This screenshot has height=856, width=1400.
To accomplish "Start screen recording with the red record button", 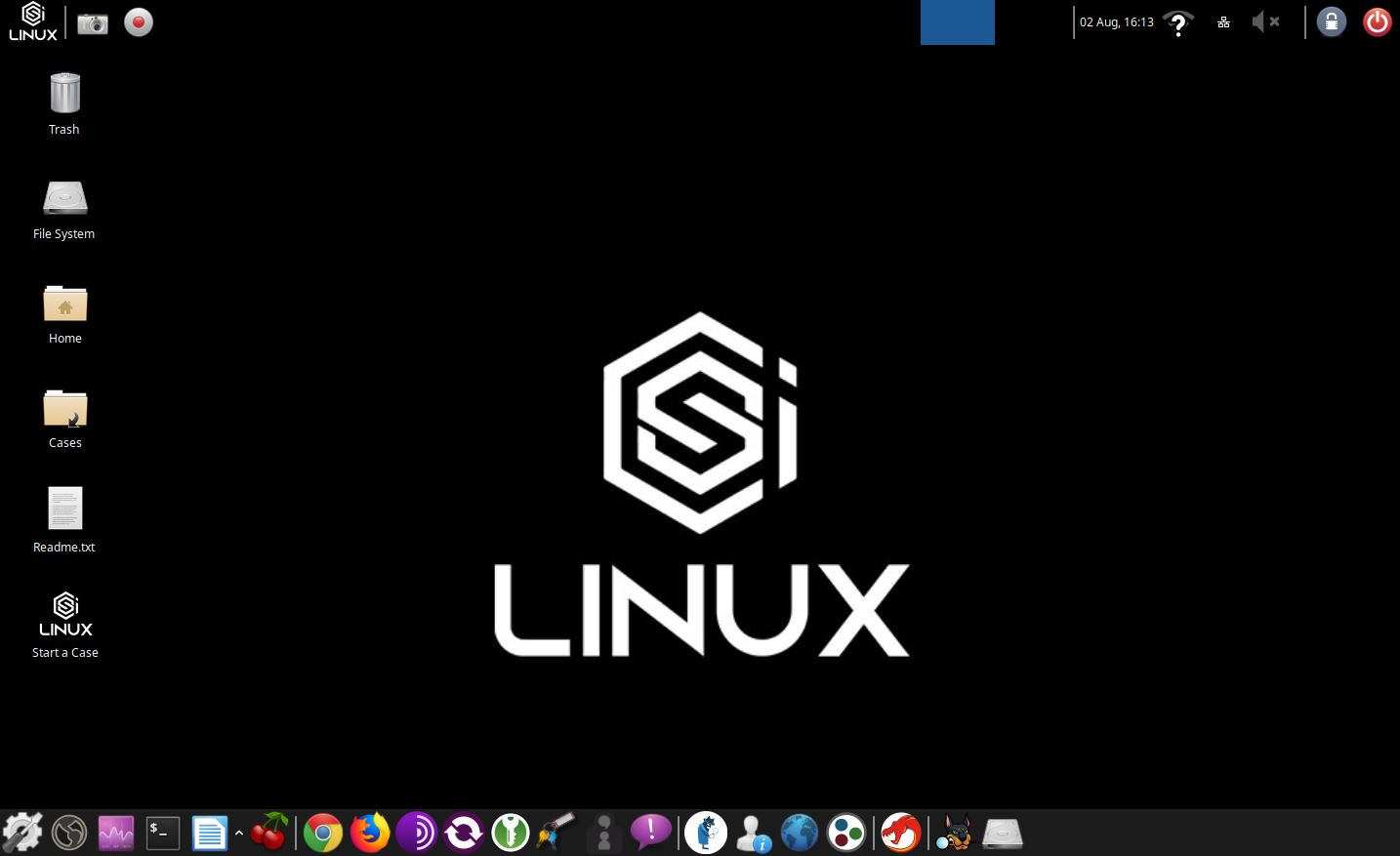I will click(139, 22).
